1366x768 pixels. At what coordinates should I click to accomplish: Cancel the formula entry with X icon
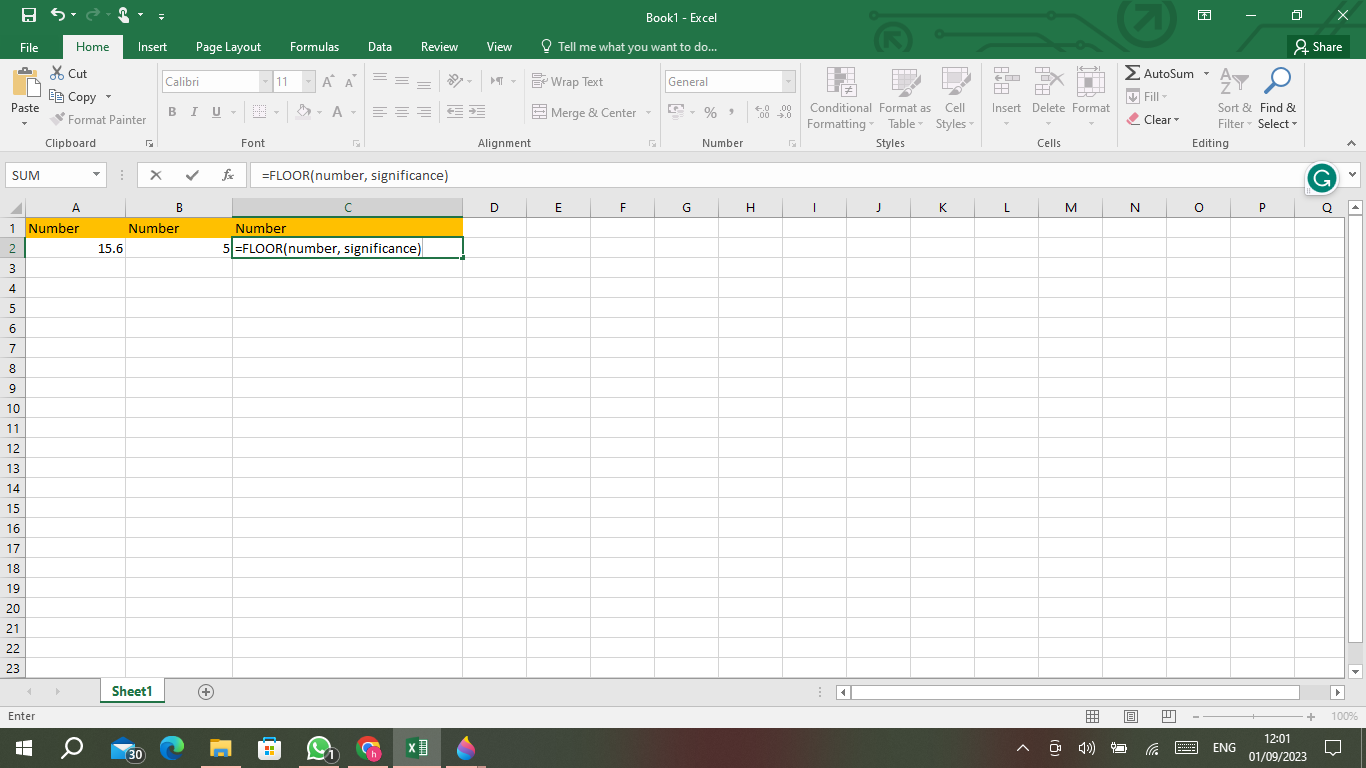[x=155, y=175]
